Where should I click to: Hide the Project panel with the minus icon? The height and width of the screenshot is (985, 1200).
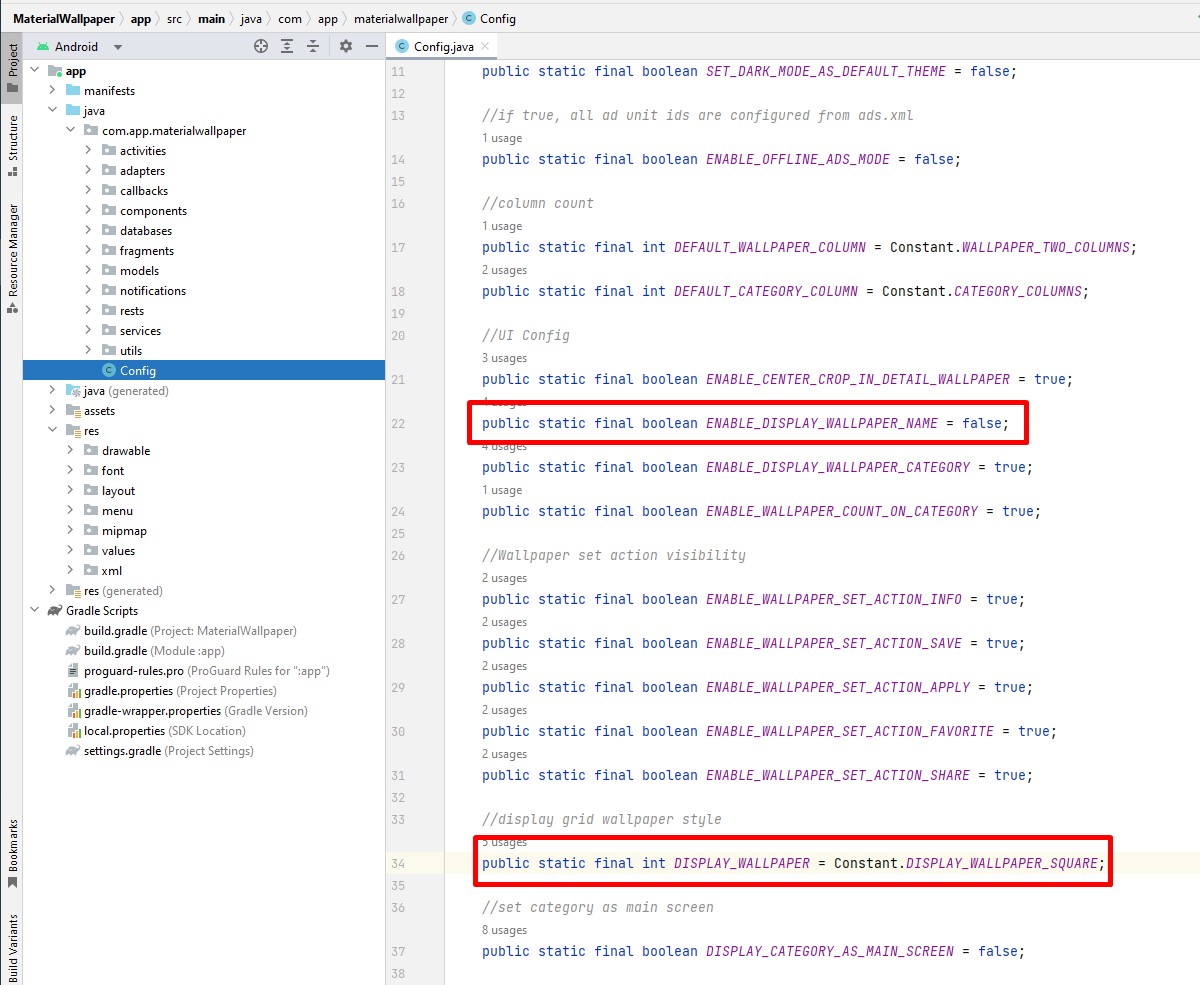(372, 46)
